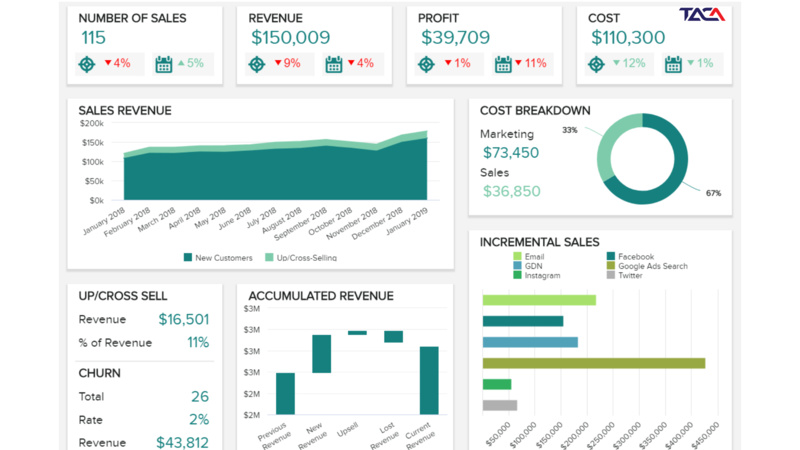Image resolution: width=800 pixels, height=450 pixels.
Task: Select the calendar icon in the Revenue card
Action: 334,64
